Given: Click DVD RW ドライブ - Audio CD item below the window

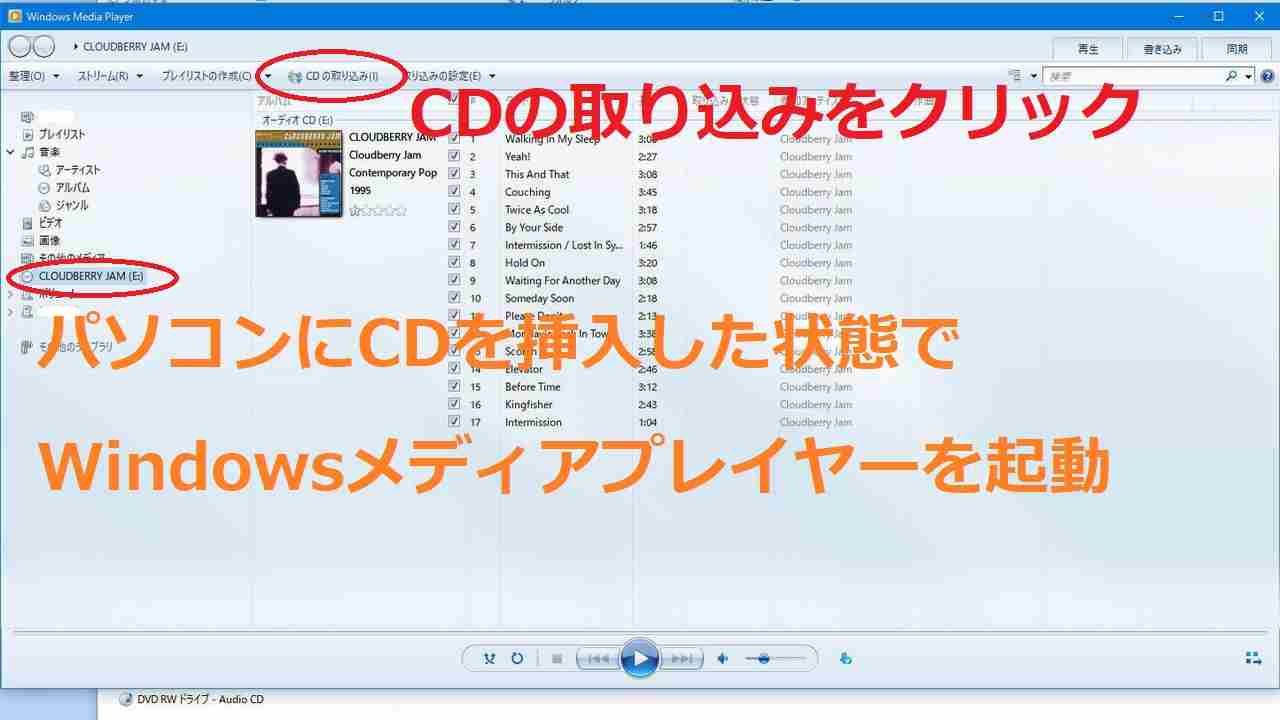Looking at the screenshot, I should tap(191, 699).
